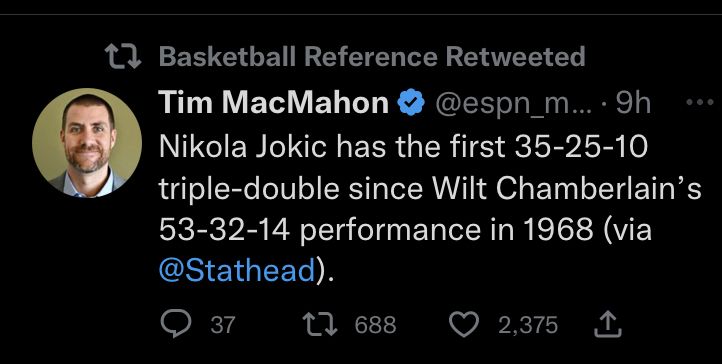Screen dimensions: 722x364
Task: Open Tim MacMahon's profile photo
Action: 87,143
